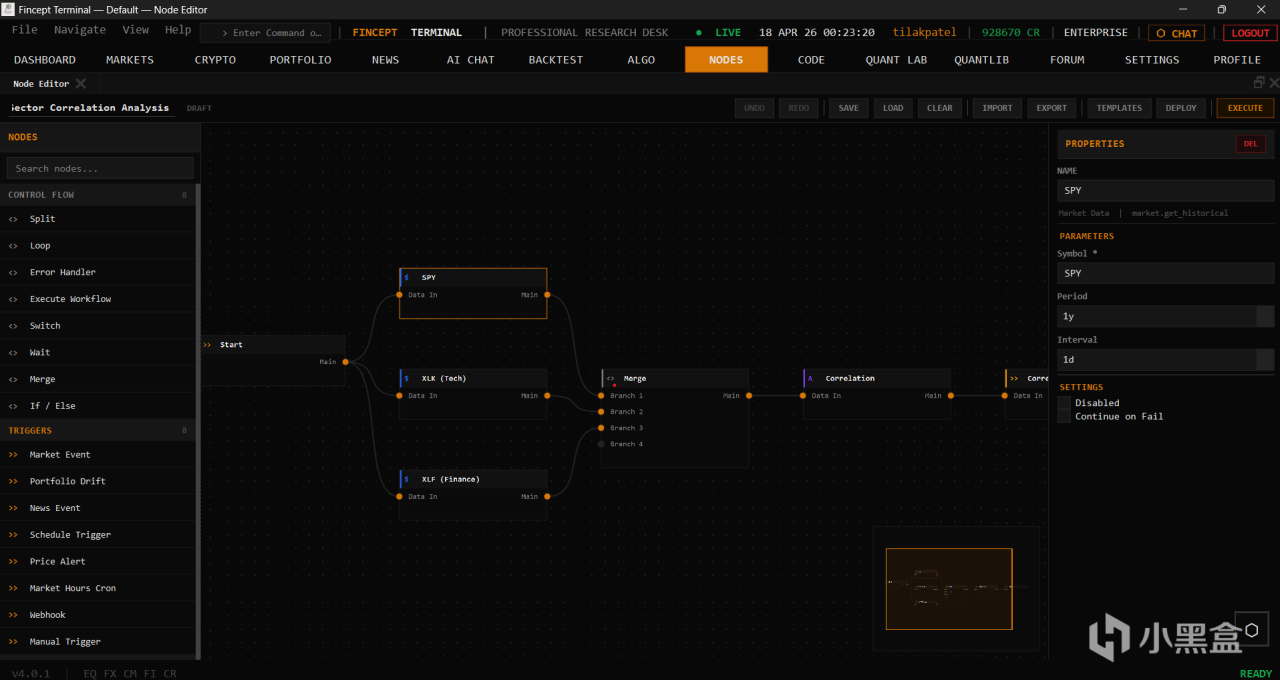Choose the Execute Workflow node icon
The width and height of the screenshot is (1280, 680).
tap(13, 299)
